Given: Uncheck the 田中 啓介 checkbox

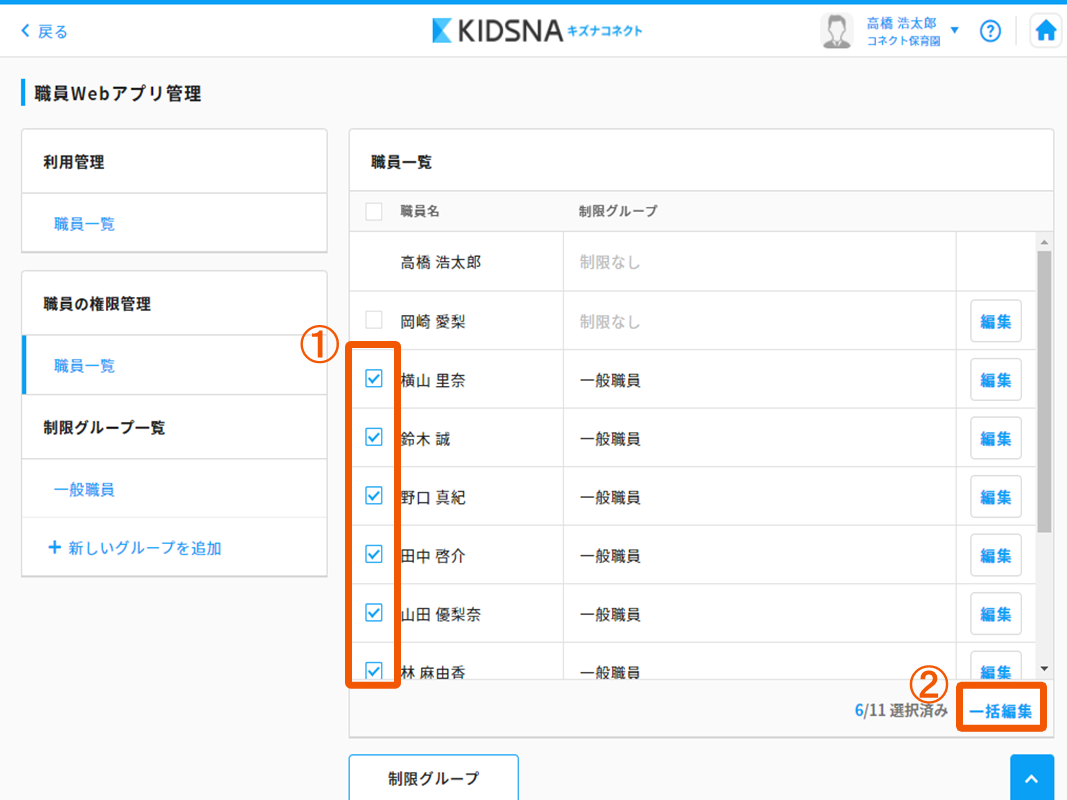Looking at the screenshot, I should (374, 554).
